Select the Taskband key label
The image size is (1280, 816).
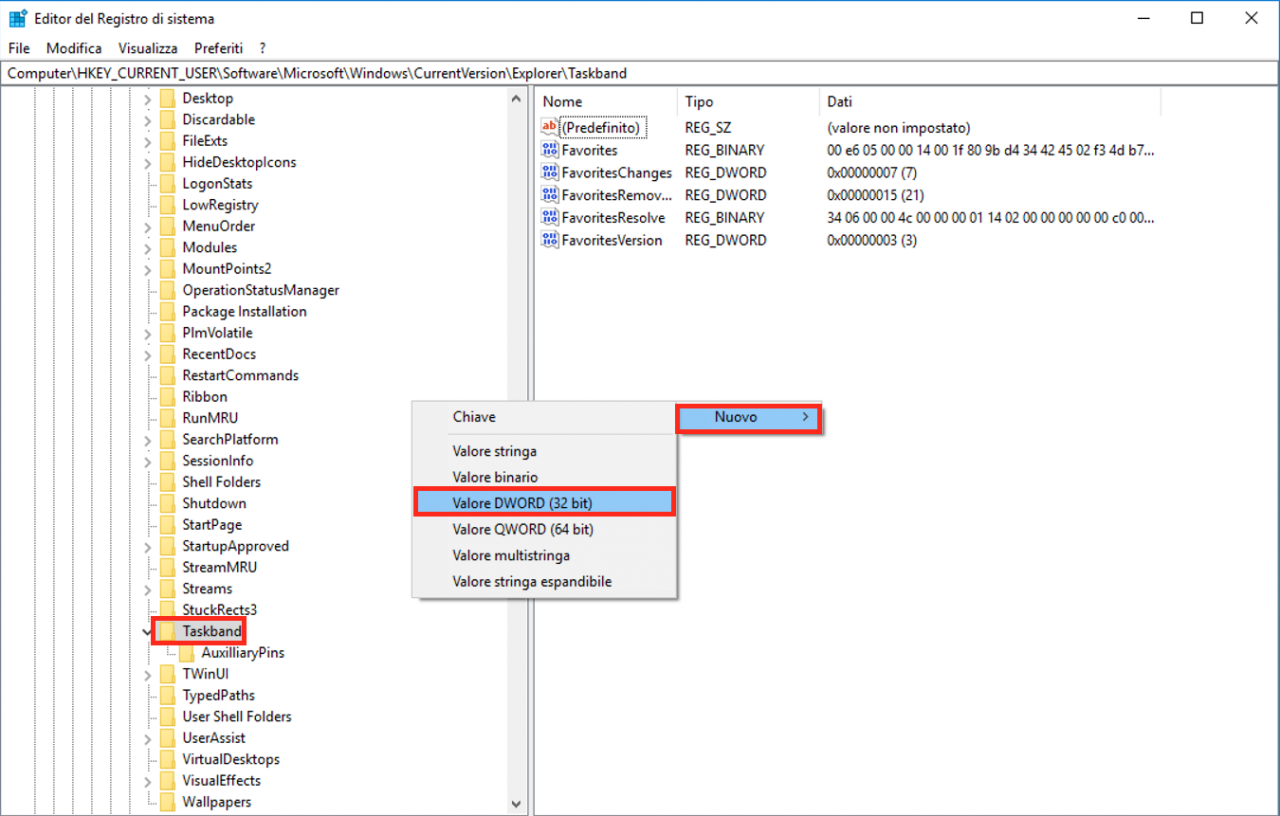point(212,631)
